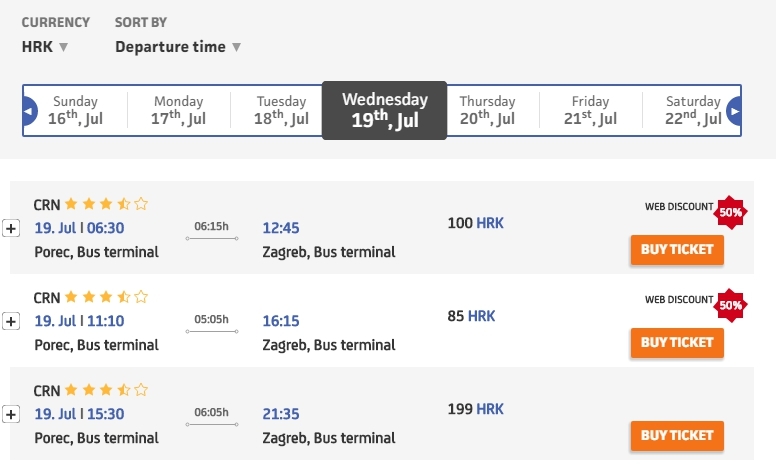Image resolution: width=776 pixels, height=467 pixels.
Task: Click the 50% discount badge on 11:10 trip
Action: [x=730, y=304]
